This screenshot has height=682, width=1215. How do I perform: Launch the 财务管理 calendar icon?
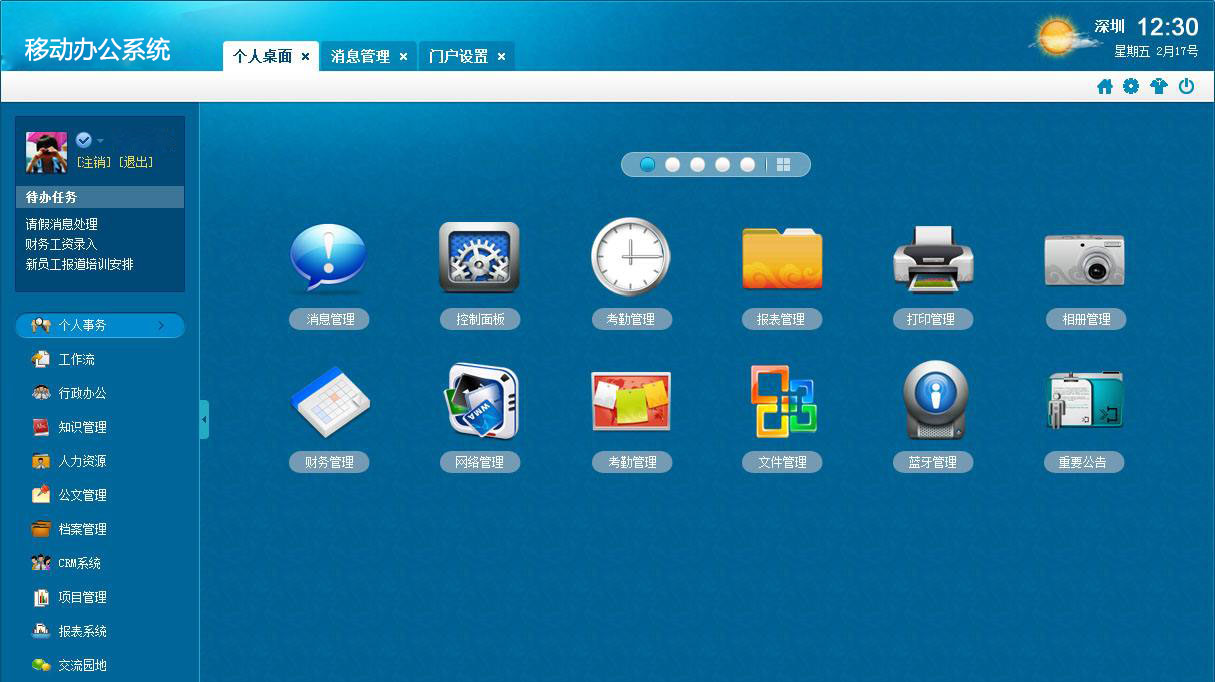click(x=328, y=400)
